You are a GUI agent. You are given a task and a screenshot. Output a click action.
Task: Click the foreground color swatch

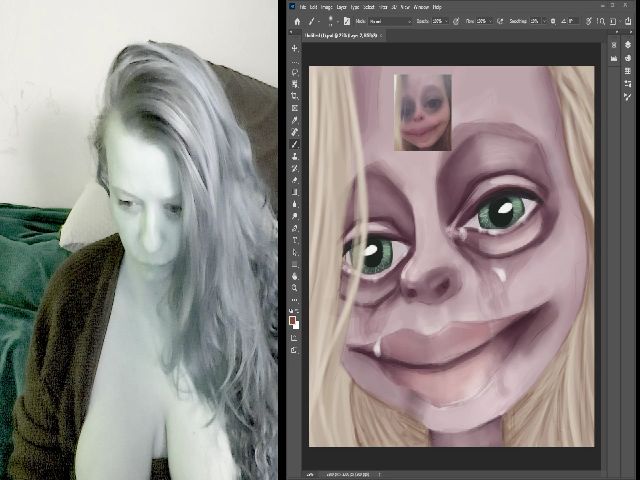coord(292,320)
